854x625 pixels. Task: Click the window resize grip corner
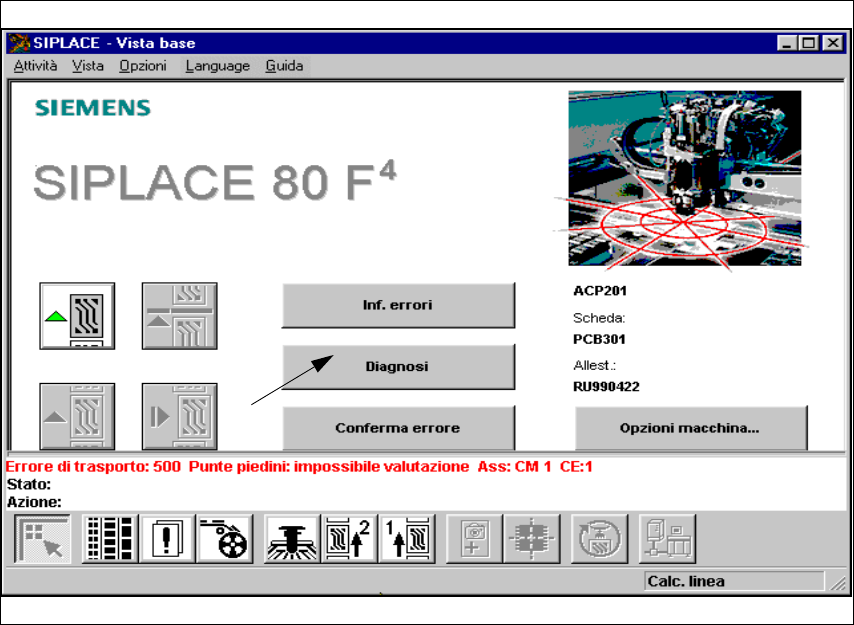click(838, 583)
